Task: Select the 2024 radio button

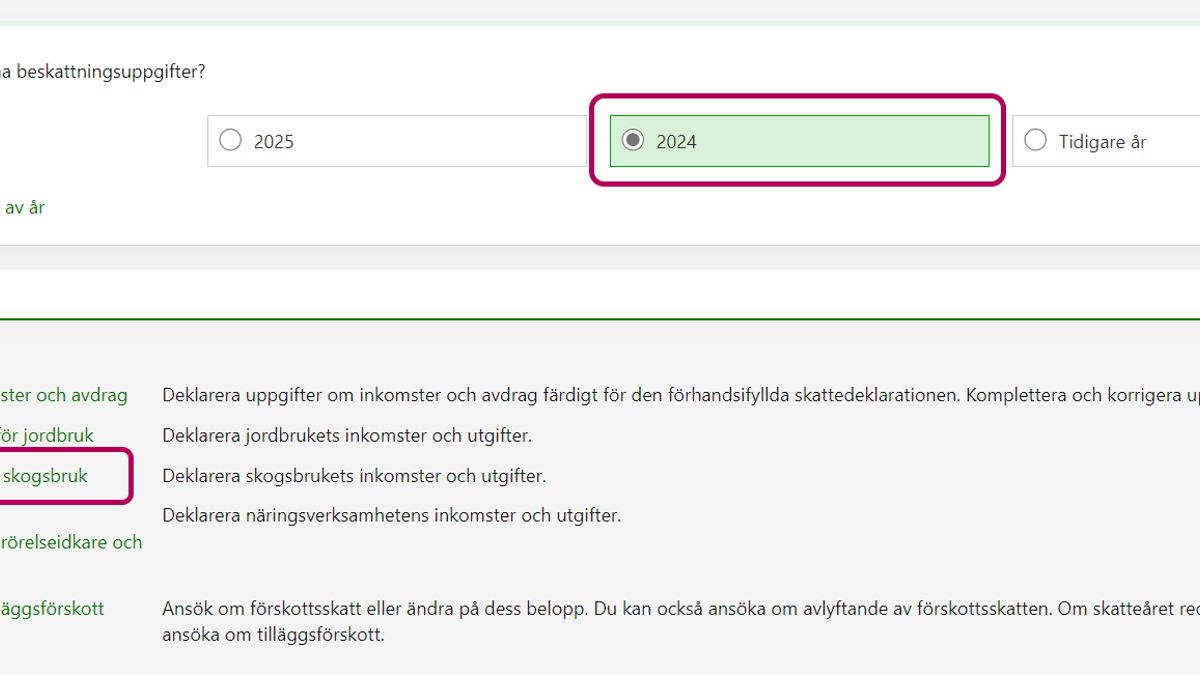Action: (633, 140)
